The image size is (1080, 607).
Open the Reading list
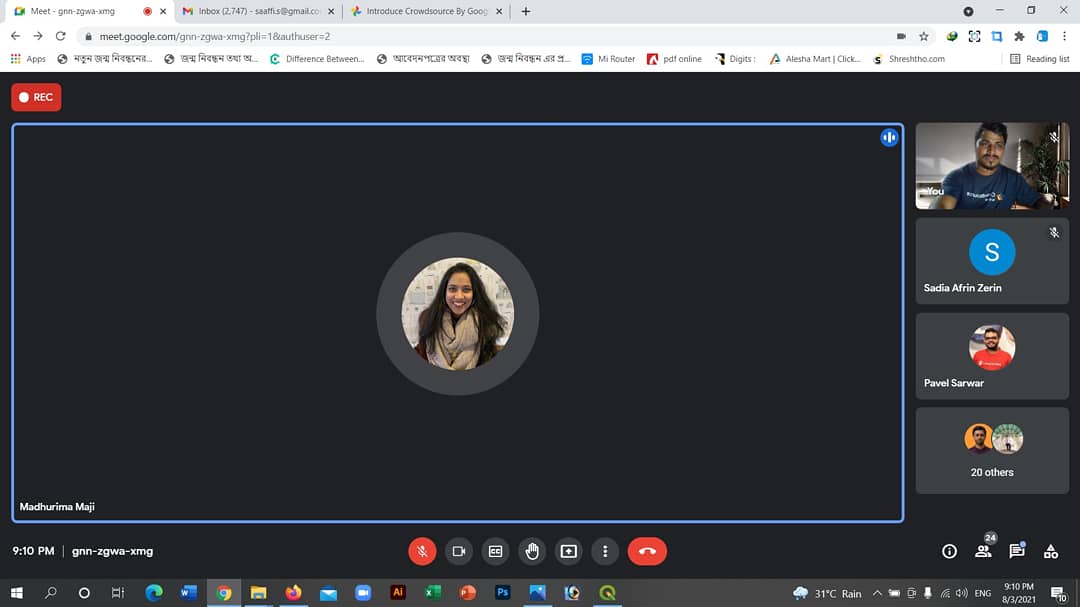(x=1039, y=59)
